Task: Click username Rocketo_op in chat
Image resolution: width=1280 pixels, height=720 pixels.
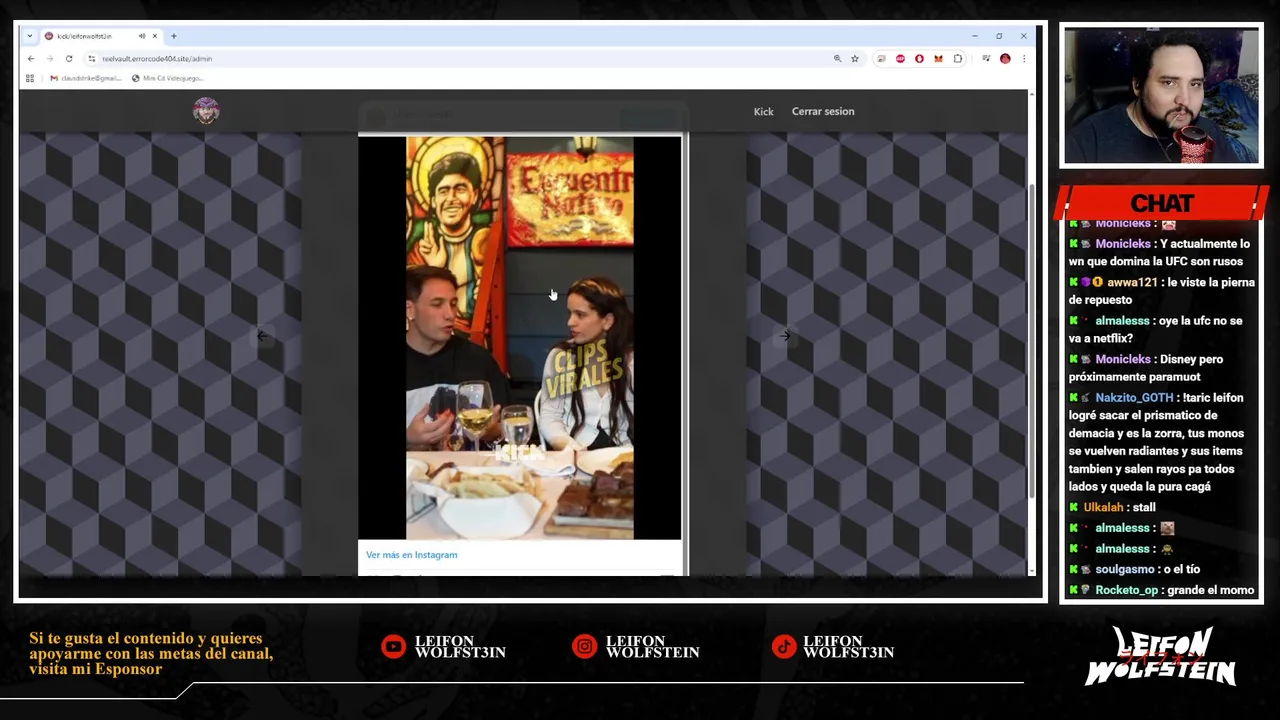Action: [x=1126, y=591]
